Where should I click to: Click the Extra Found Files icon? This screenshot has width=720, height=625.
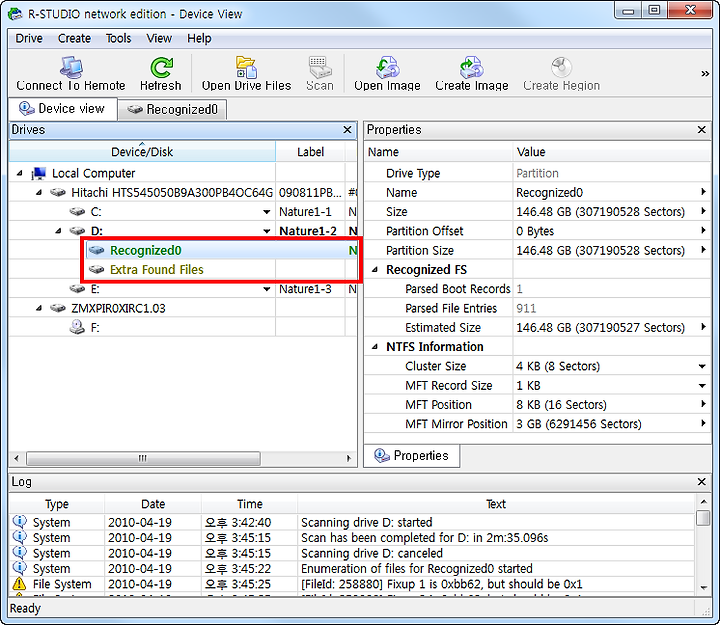coord(96,269)
